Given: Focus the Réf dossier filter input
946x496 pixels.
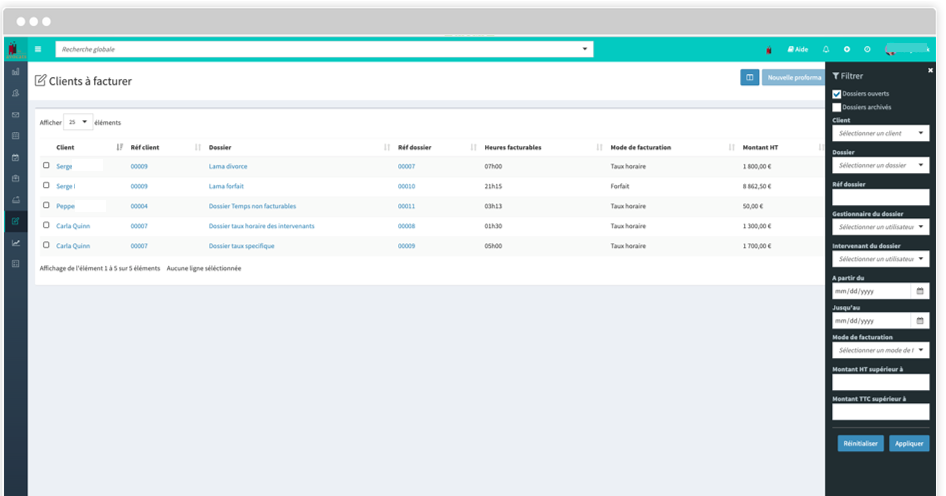Looking at the screenshot, I should coord(880,197).
